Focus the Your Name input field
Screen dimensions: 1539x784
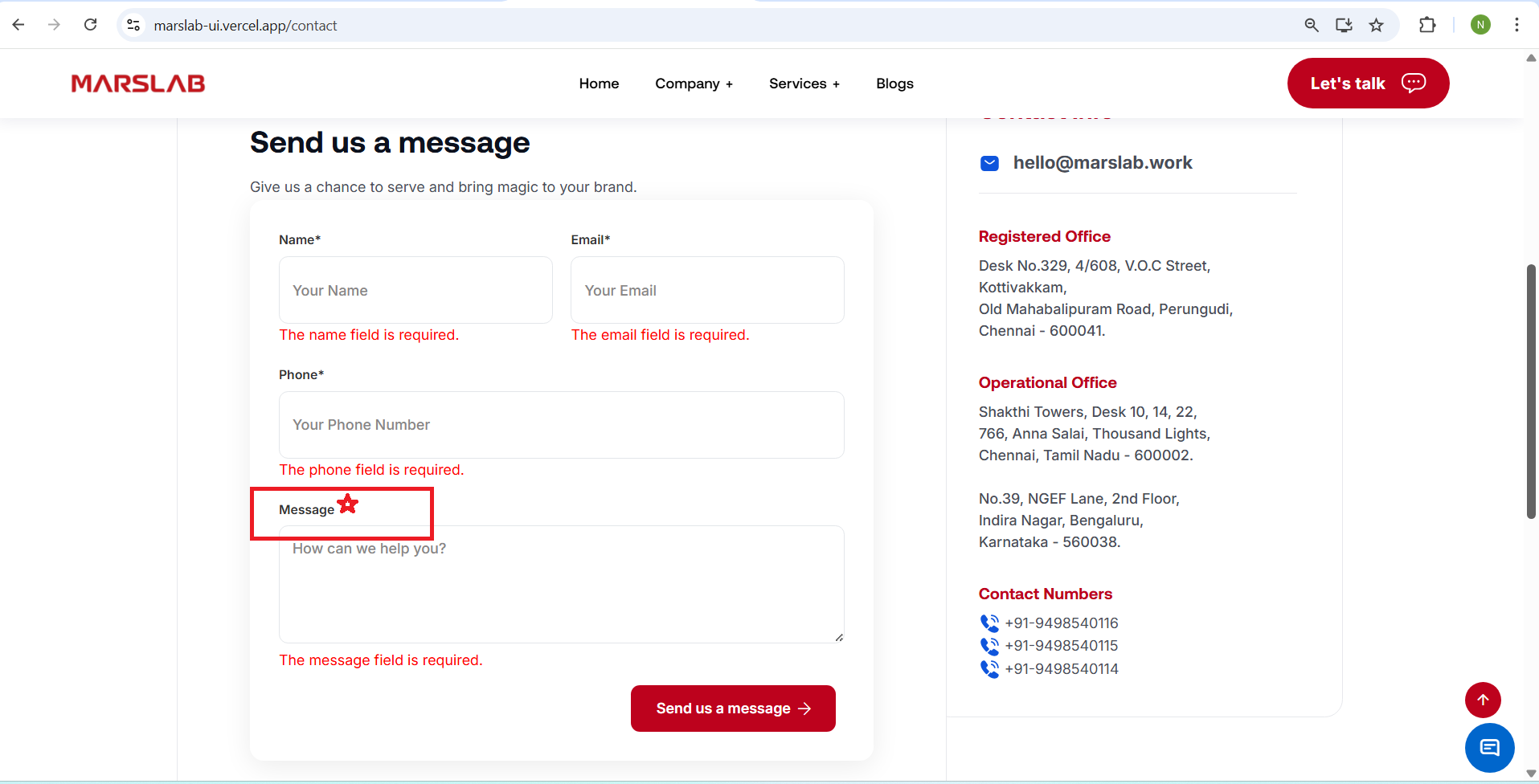pyautogui.click(x=415, y=290)
